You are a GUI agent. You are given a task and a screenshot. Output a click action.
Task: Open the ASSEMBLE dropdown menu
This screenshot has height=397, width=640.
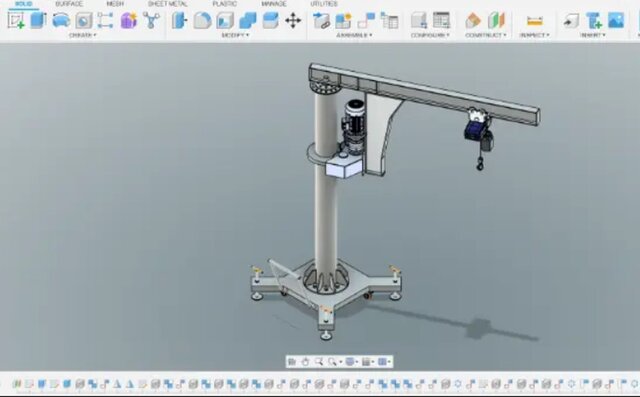pos(354,35)
